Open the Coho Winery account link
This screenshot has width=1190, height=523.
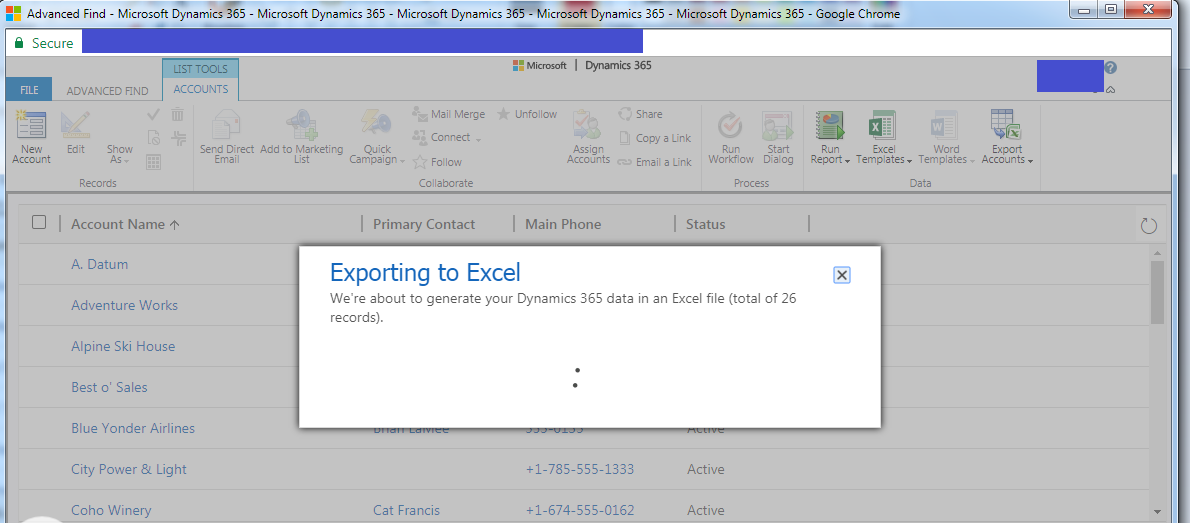pyautogui.click(x=111, y=510)
